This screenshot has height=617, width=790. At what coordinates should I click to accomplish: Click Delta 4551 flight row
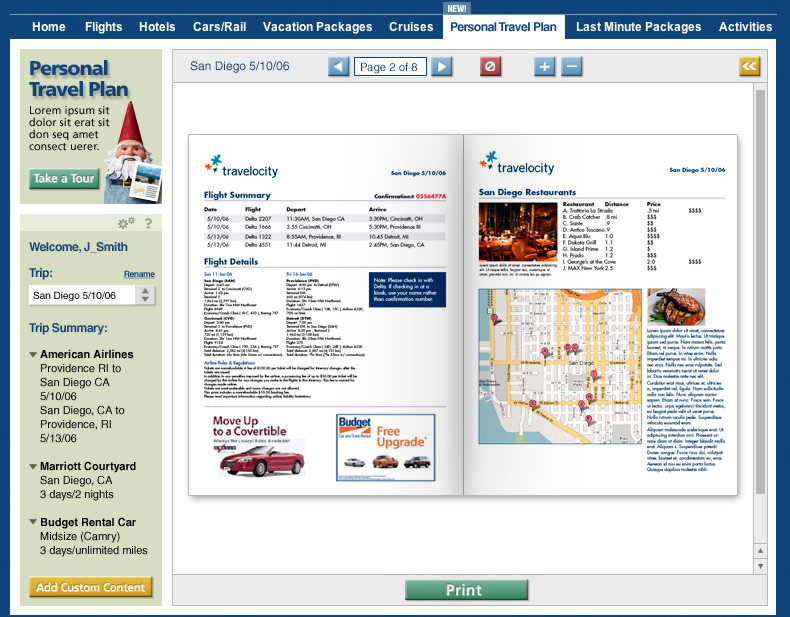(x=324, y=245)
